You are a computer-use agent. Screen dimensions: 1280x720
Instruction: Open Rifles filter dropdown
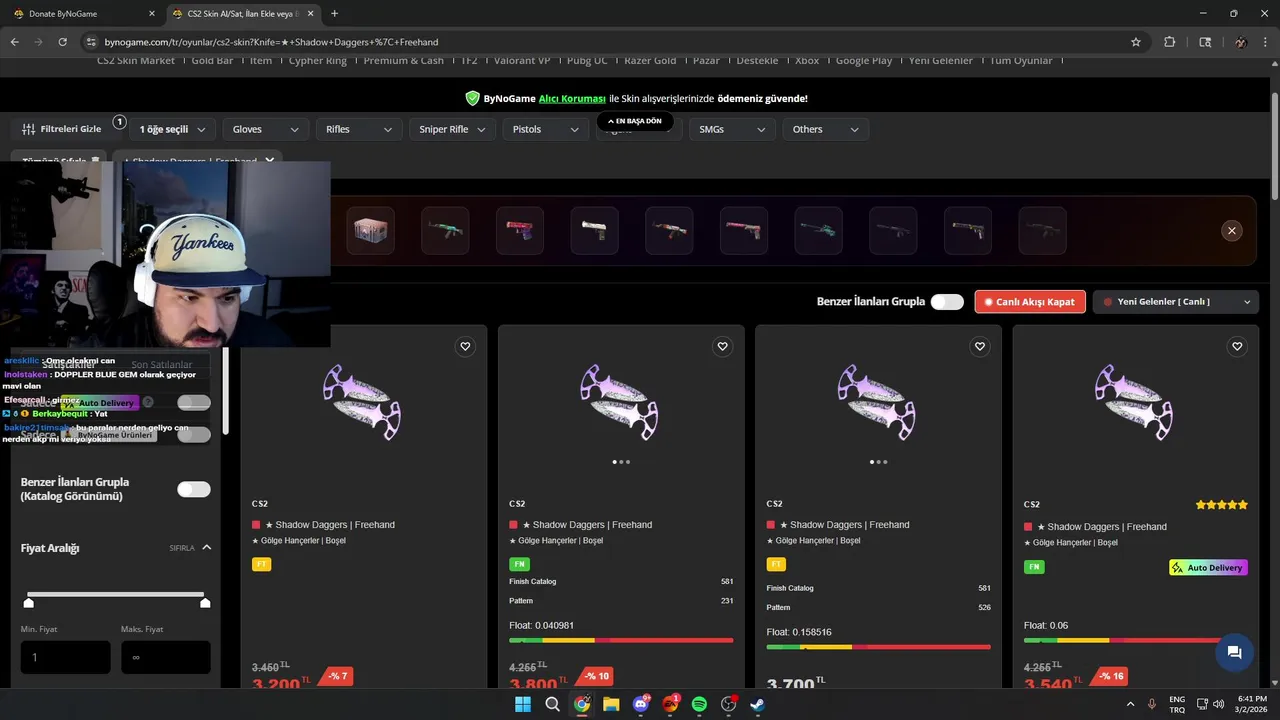359,129
